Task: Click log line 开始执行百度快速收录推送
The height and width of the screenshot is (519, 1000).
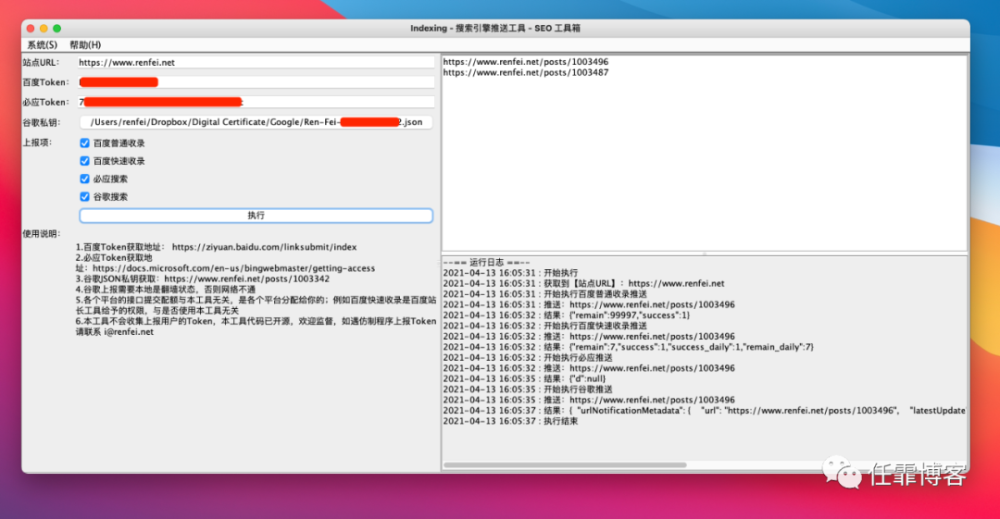Action: point(545,326)
